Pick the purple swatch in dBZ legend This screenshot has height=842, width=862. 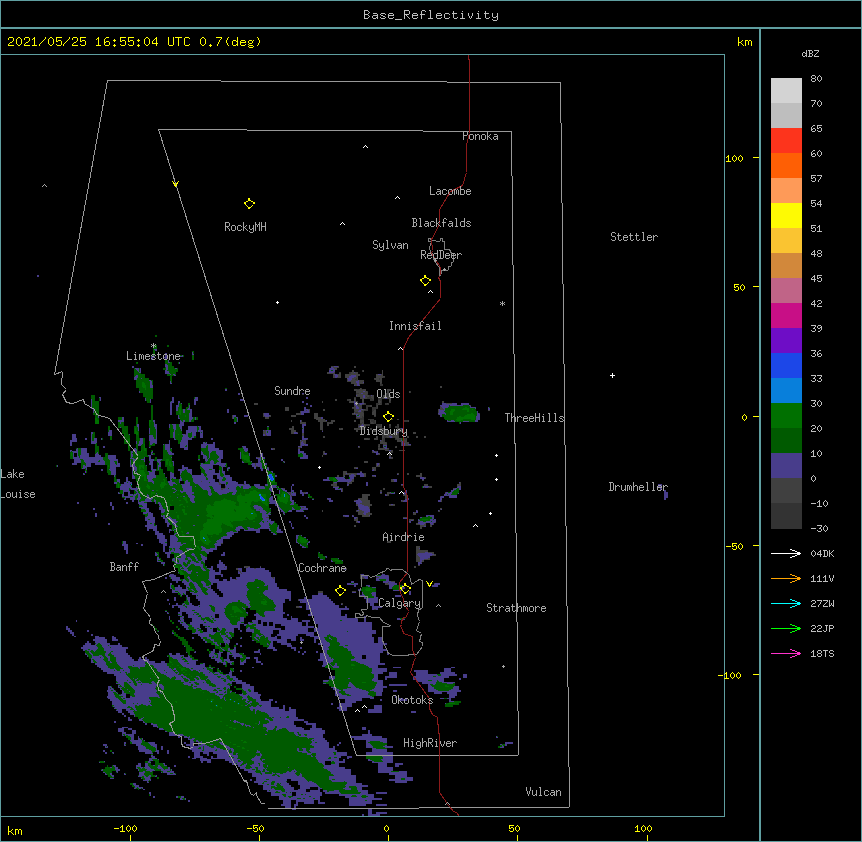786,341
